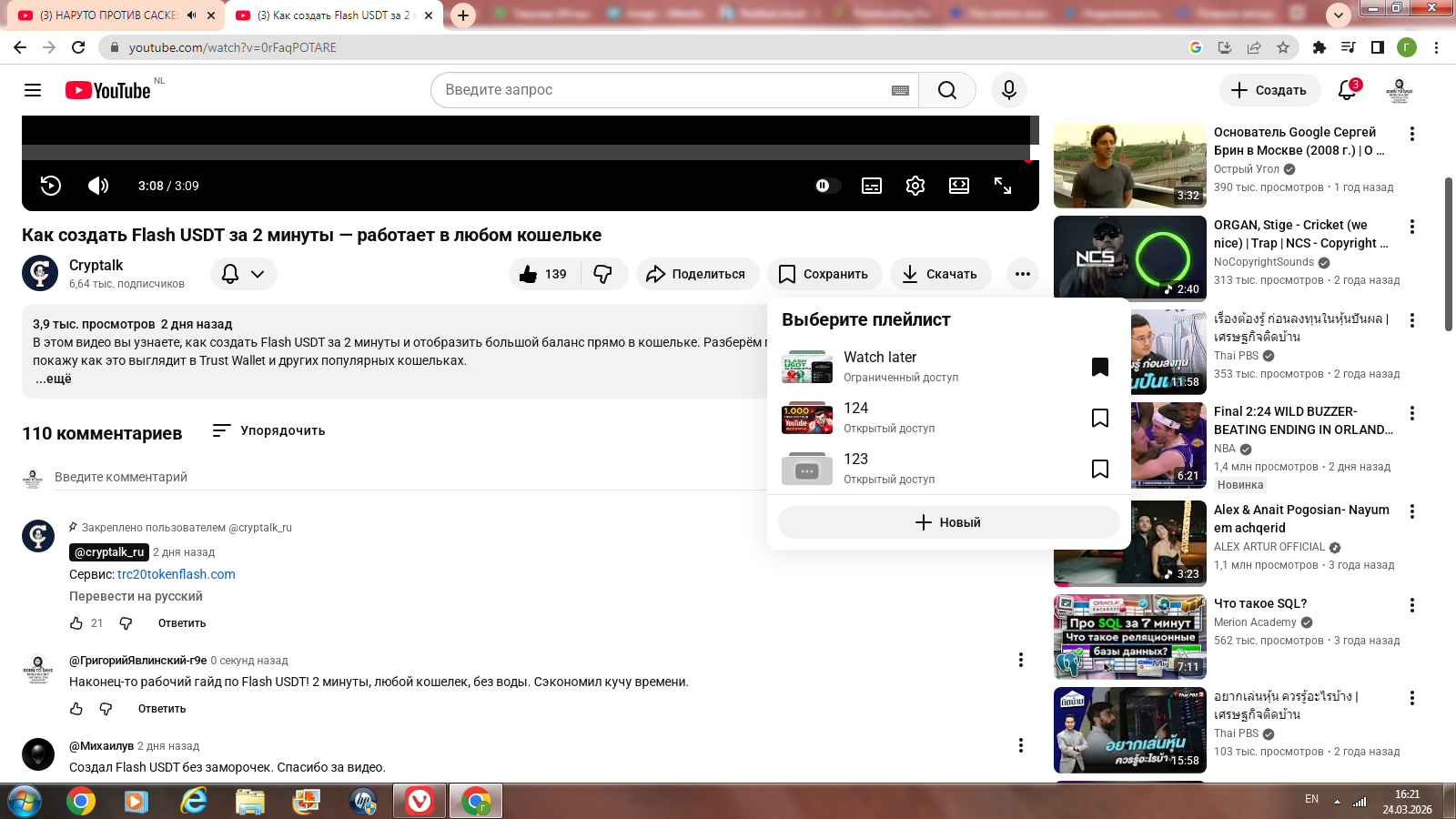Launch Internet Explorer from taskbar
Image resolution: width=1456 pixels, height=819 pixels.
pyautogui.click(x=193, y=801)
